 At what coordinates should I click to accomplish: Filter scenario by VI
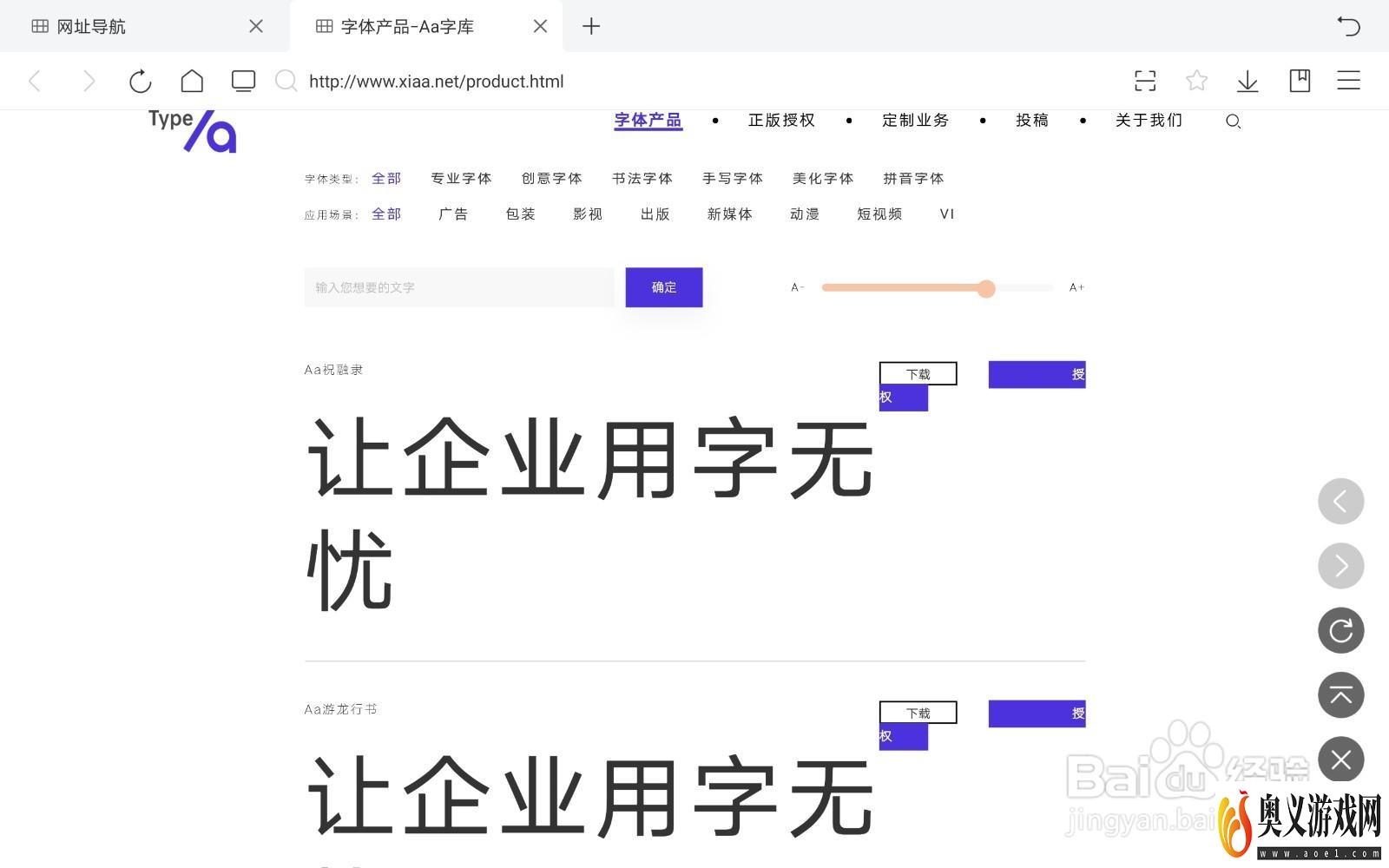click(x=947, y=214)
